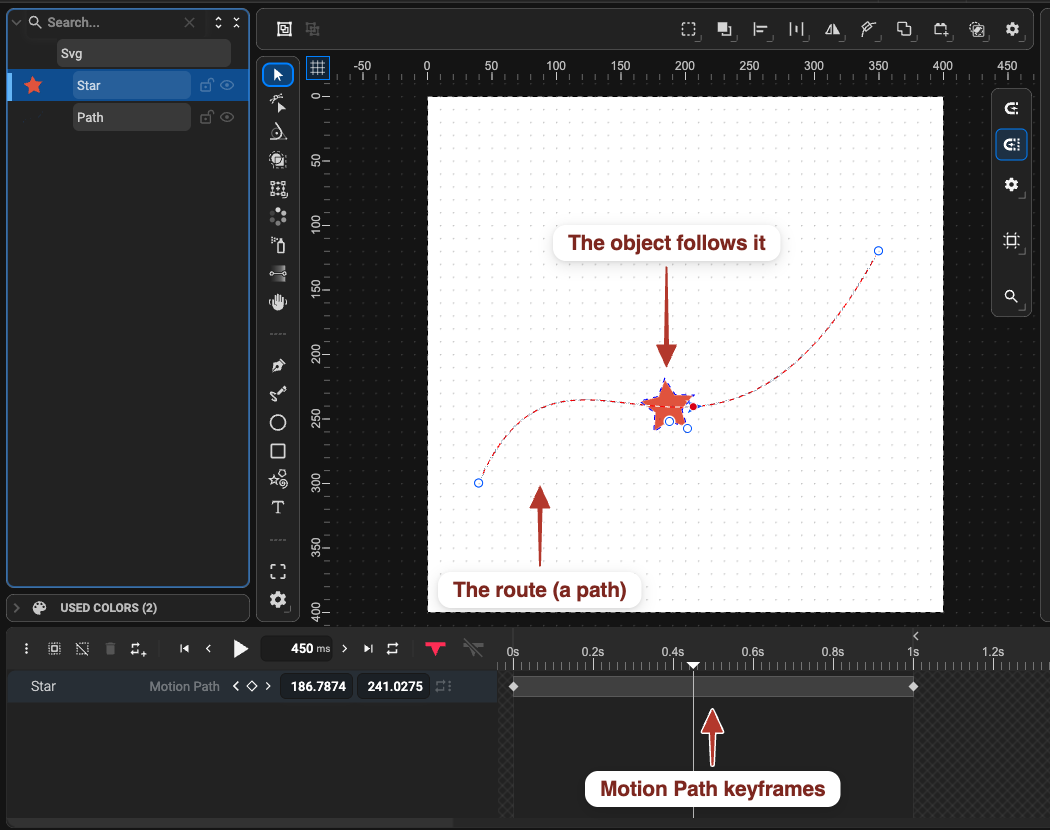Delete with the timeline trash icon
Screen dimensions: 1050x830
tap(110, 648)
